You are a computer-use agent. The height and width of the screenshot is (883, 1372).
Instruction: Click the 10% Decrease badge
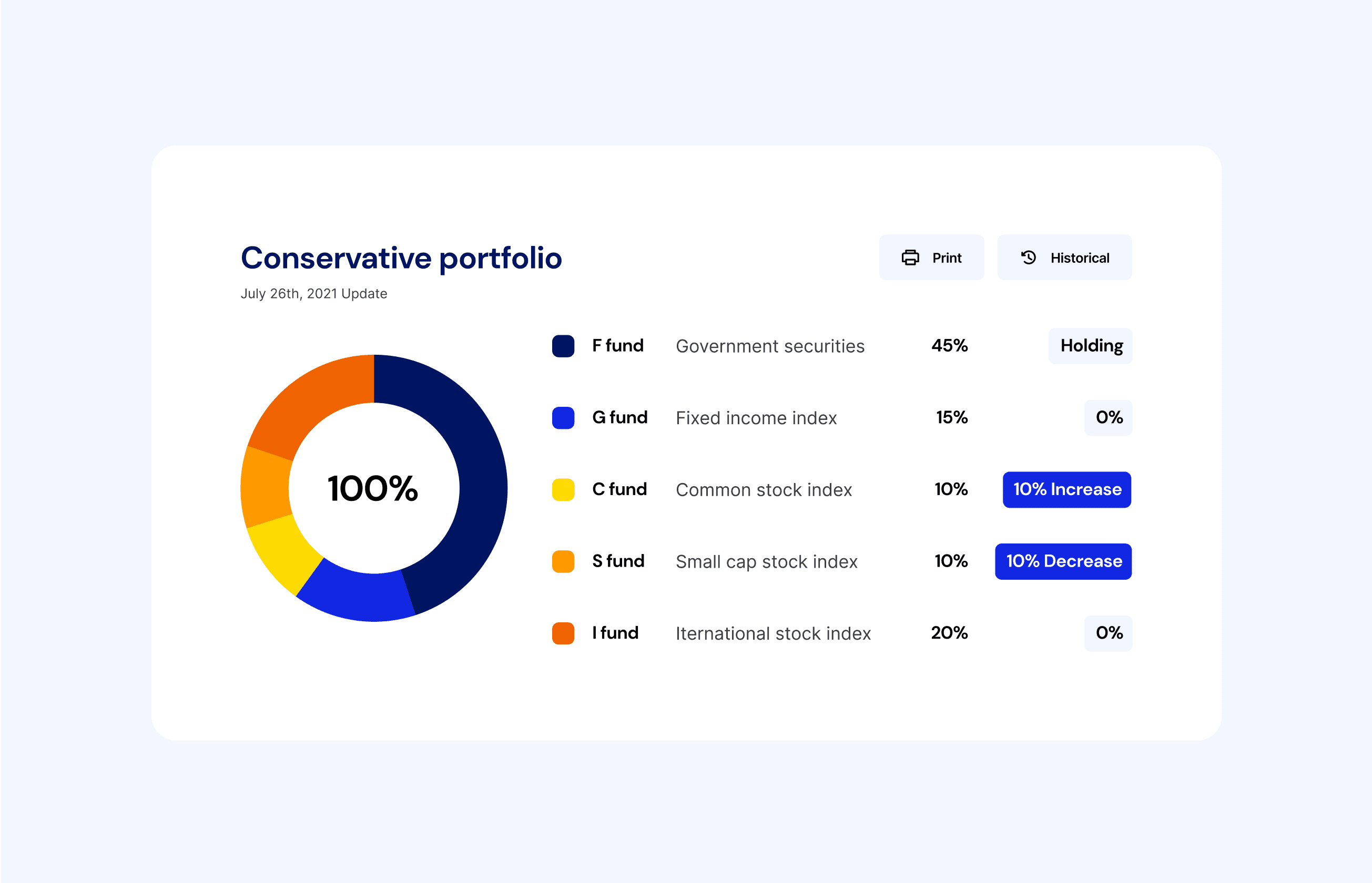click(x=1063, y=561)
